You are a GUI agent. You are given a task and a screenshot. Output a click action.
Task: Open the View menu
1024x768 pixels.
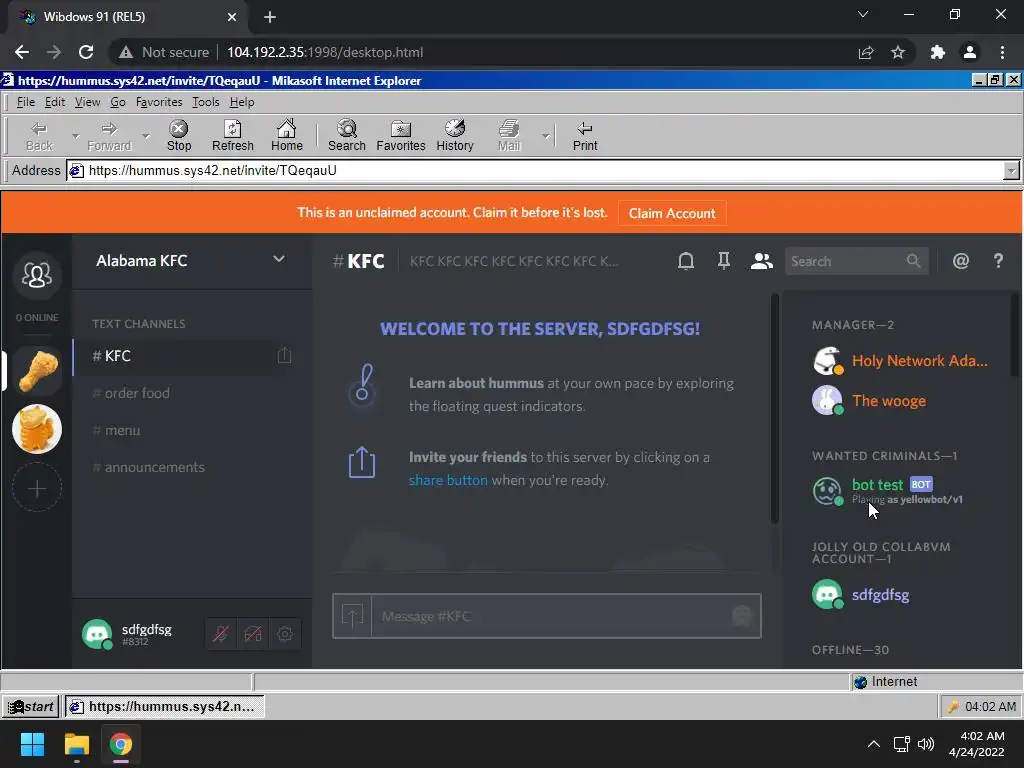coord(87,102)
